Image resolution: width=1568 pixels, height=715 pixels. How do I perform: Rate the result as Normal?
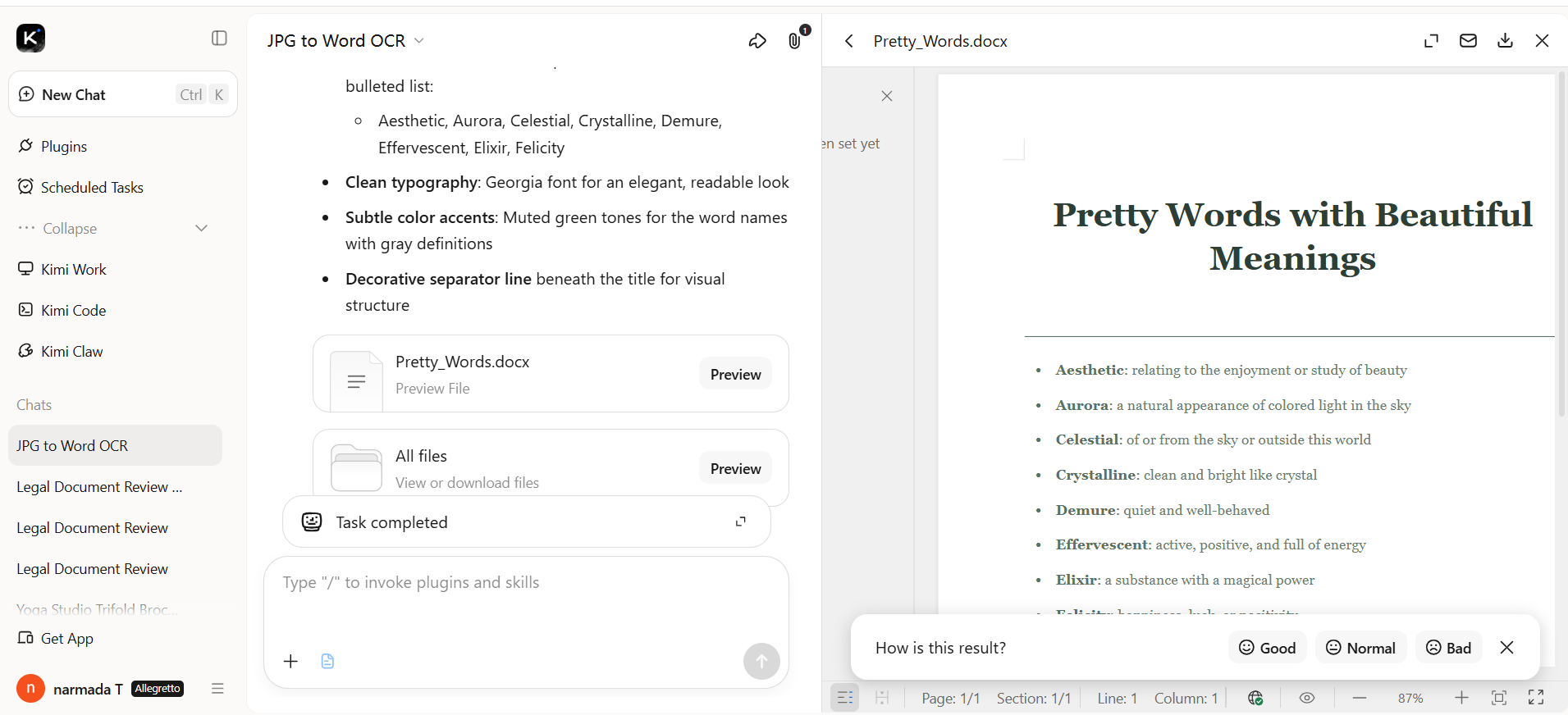(1360, 648)
